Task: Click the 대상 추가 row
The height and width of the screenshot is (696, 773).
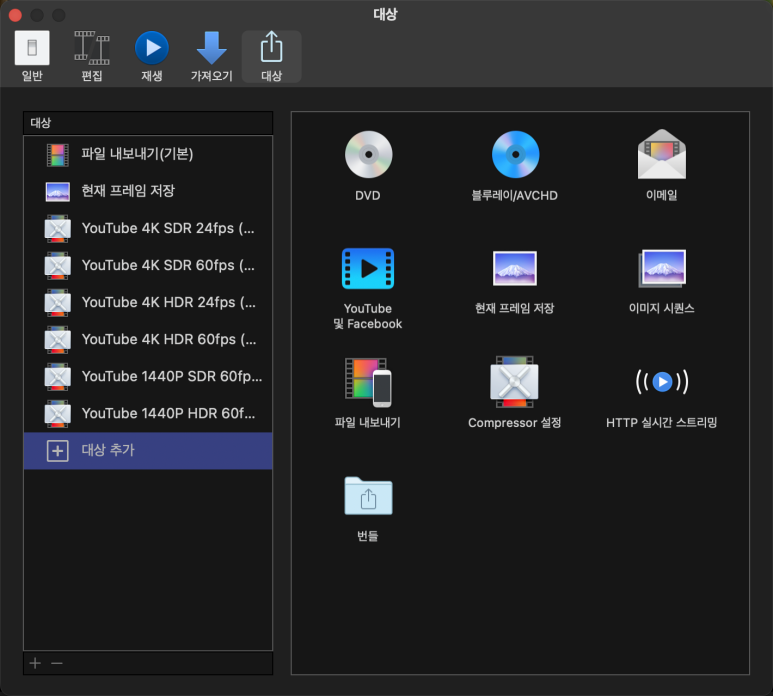Action: [x=148, y=451]
